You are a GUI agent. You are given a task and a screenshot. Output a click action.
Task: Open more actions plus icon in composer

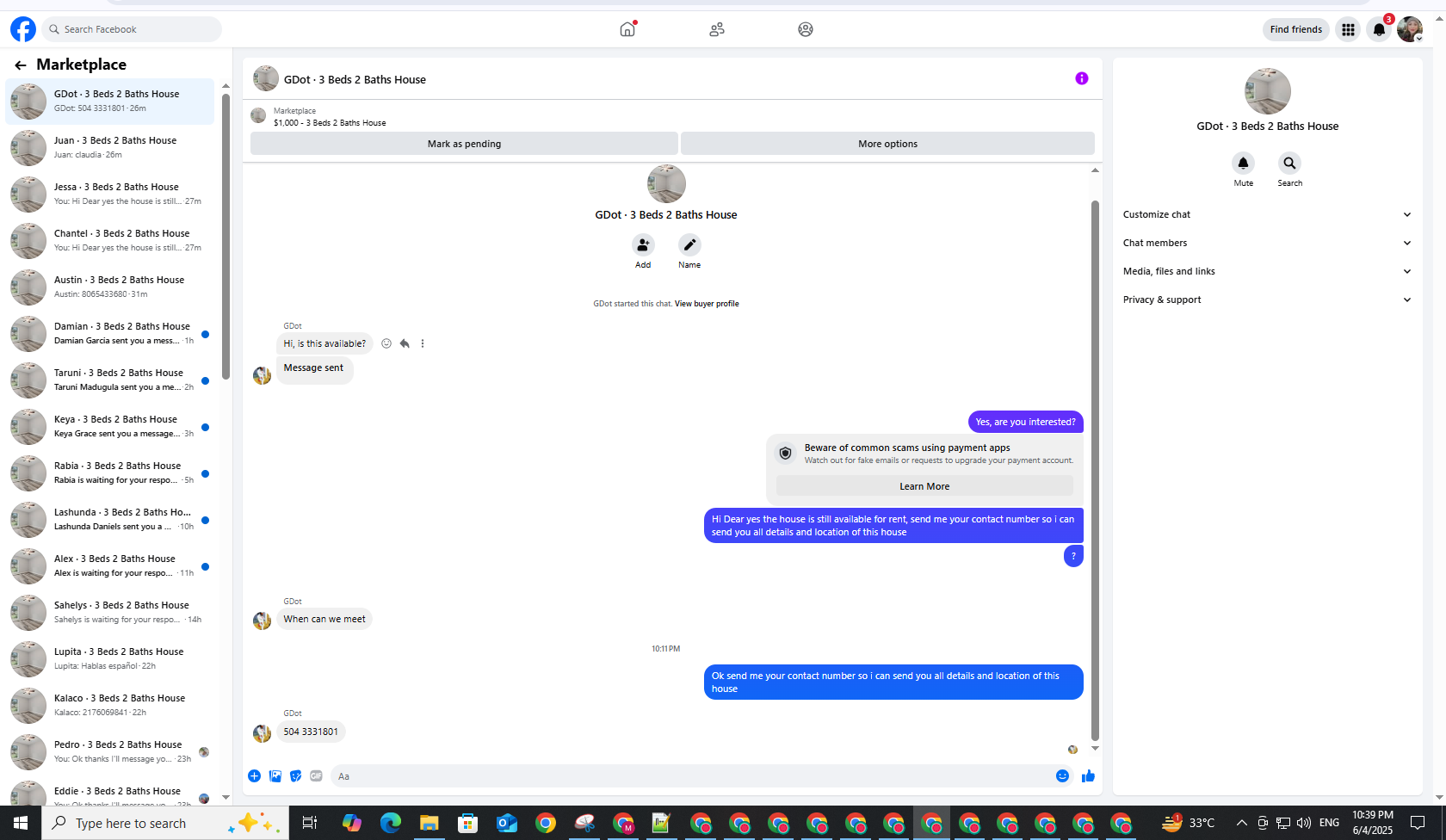pos(255,776)
